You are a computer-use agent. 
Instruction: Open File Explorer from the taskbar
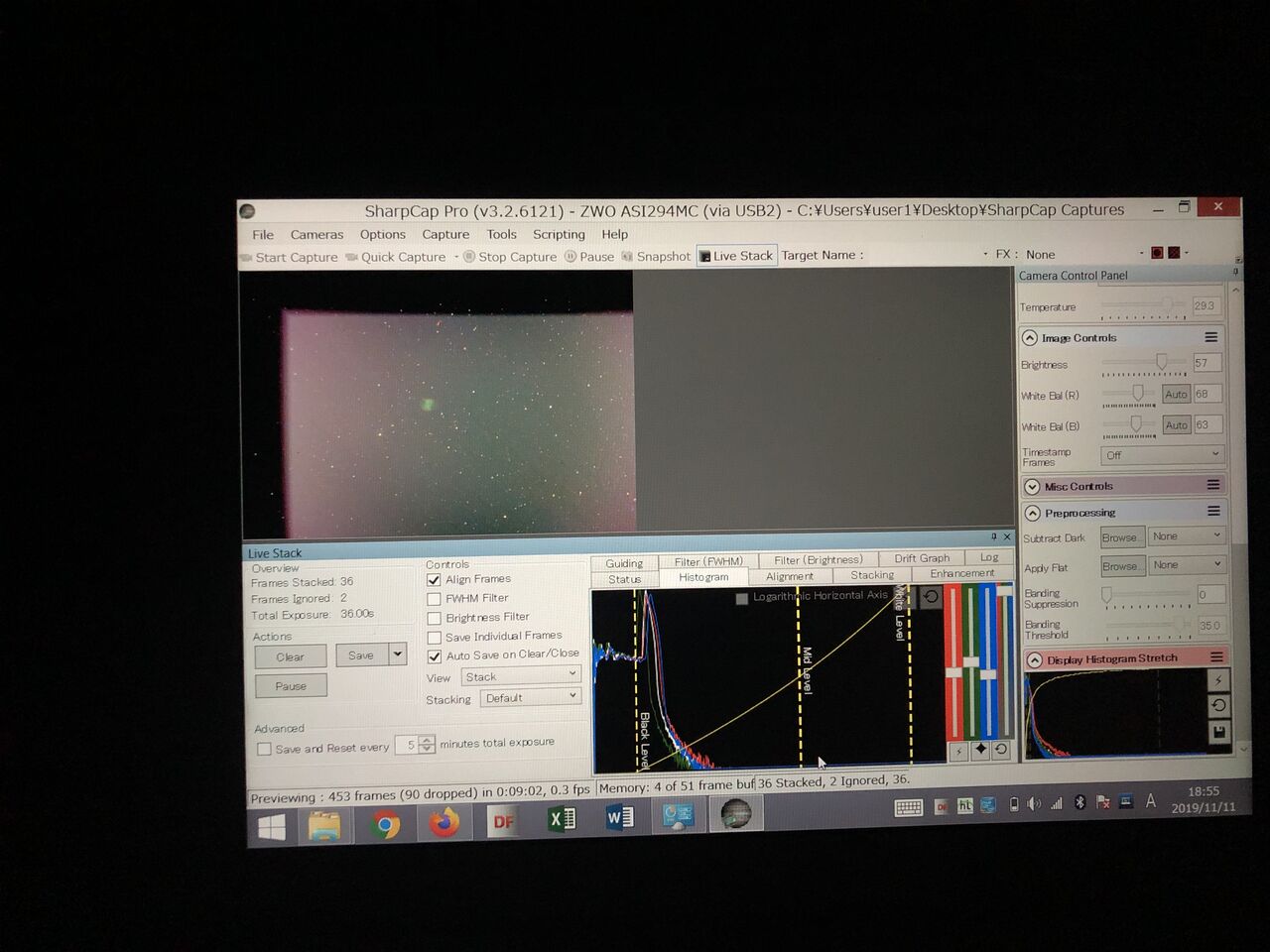pos(324,824)
